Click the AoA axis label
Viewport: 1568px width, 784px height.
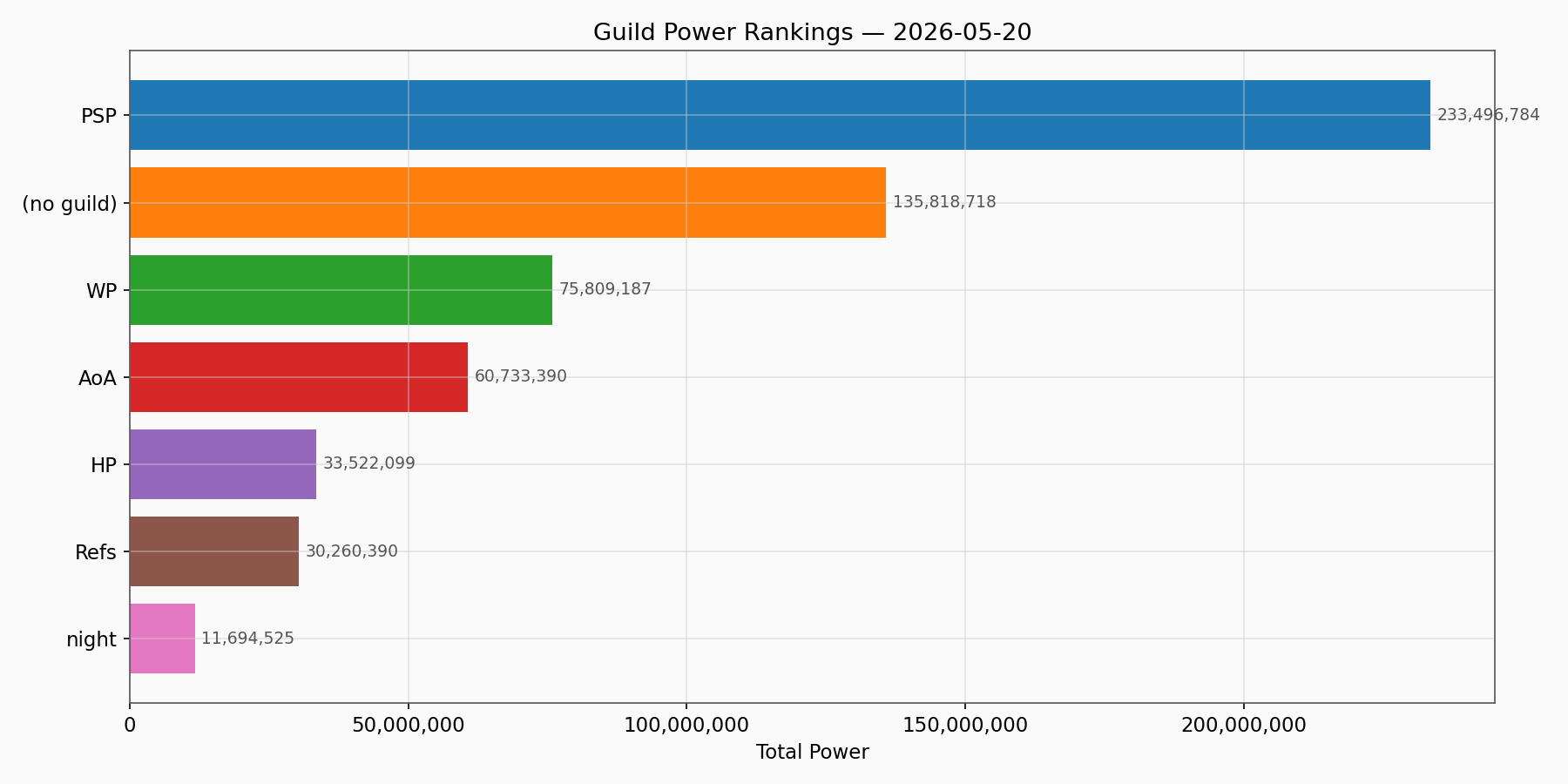[98, 378]
